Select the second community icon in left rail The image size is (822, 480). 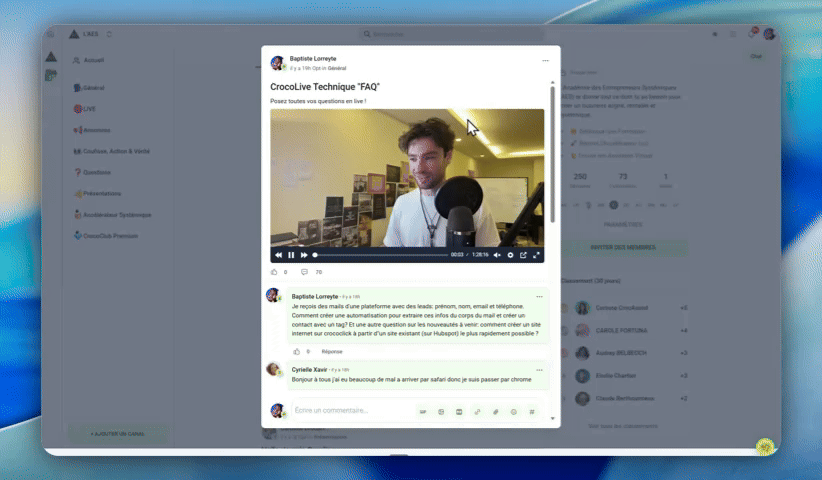(x=51, y=76)
